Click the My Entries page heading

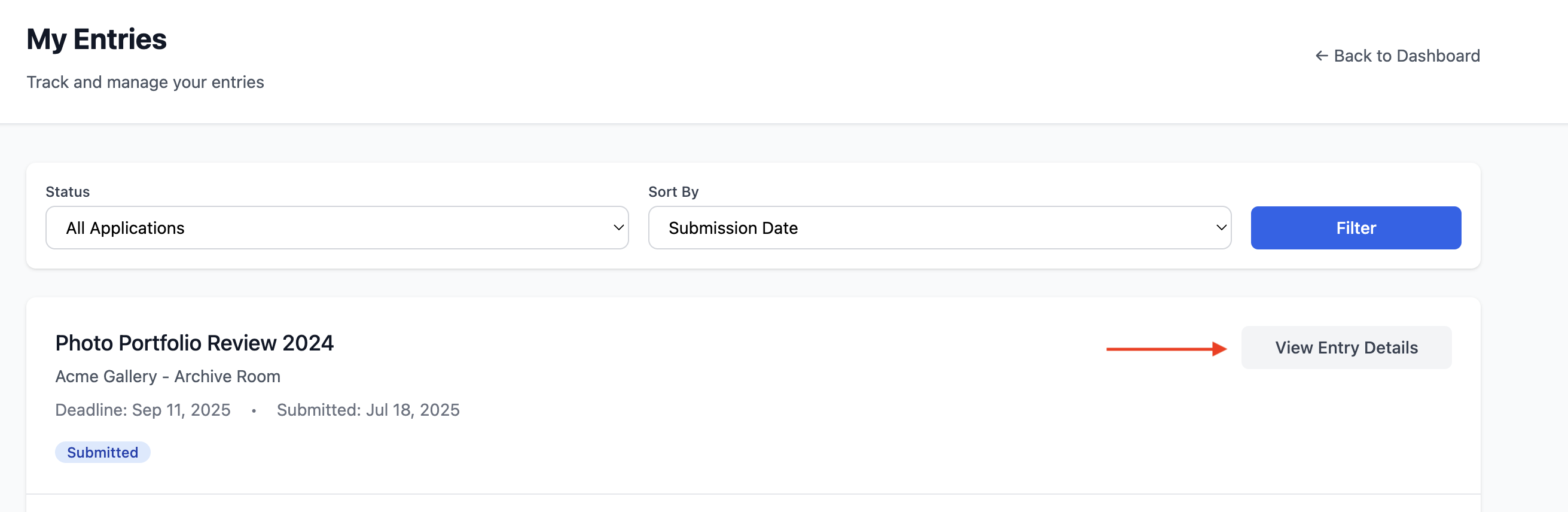click(96, 39)
